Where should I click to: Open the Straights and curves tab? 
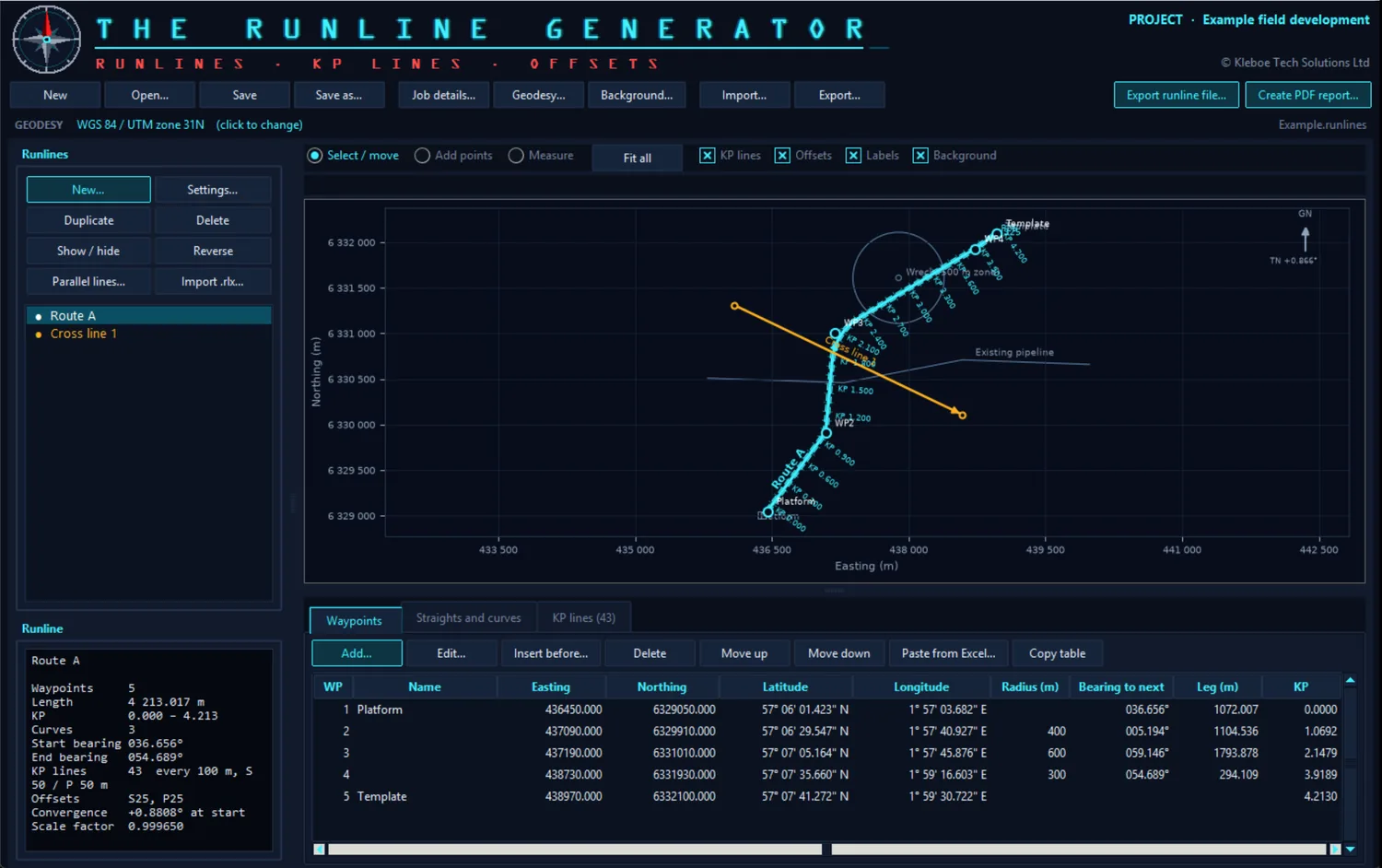[468, 618]
